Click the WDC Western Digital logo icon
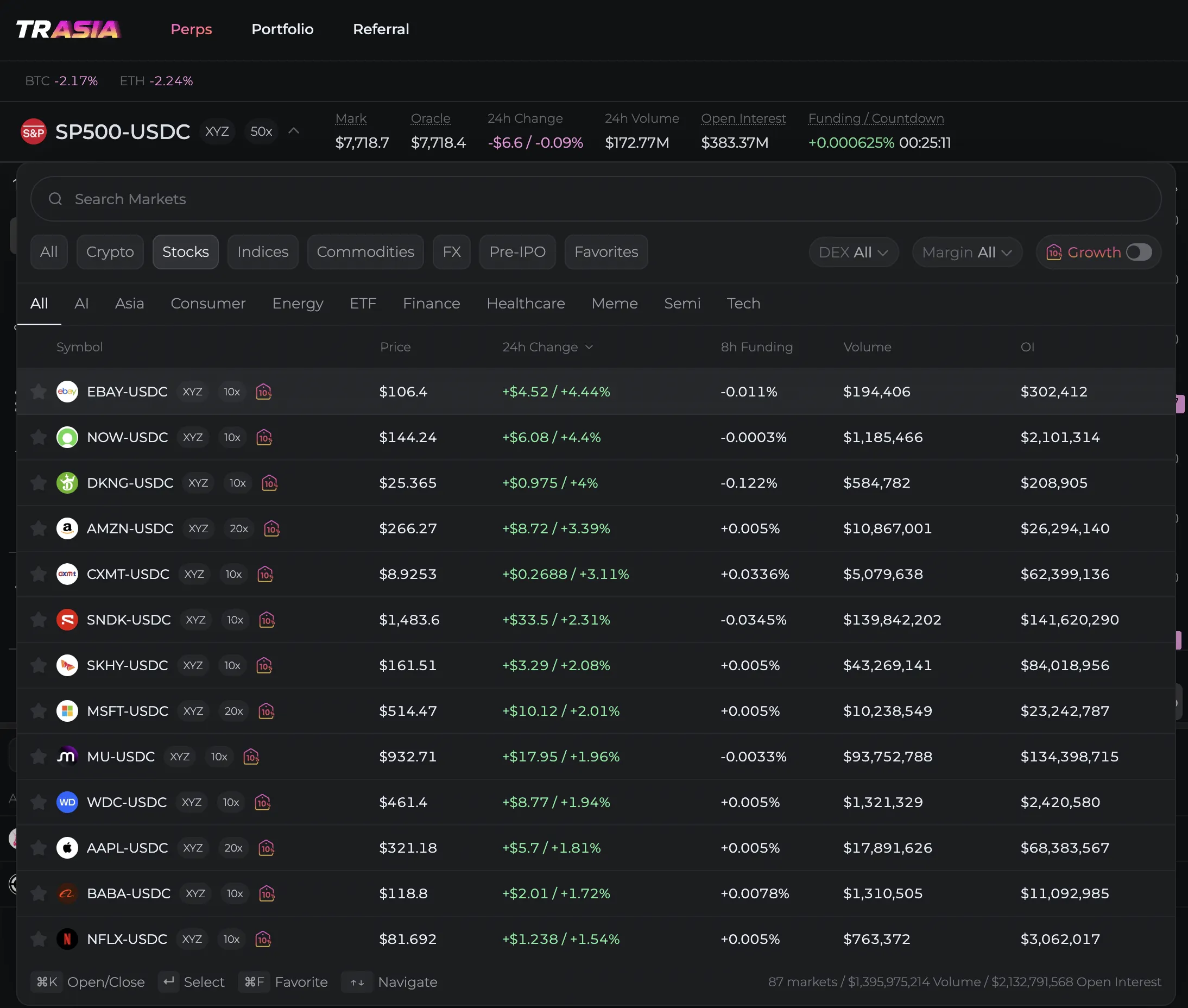This screenshot has height=1008, width=1188. tap(67, 802)
